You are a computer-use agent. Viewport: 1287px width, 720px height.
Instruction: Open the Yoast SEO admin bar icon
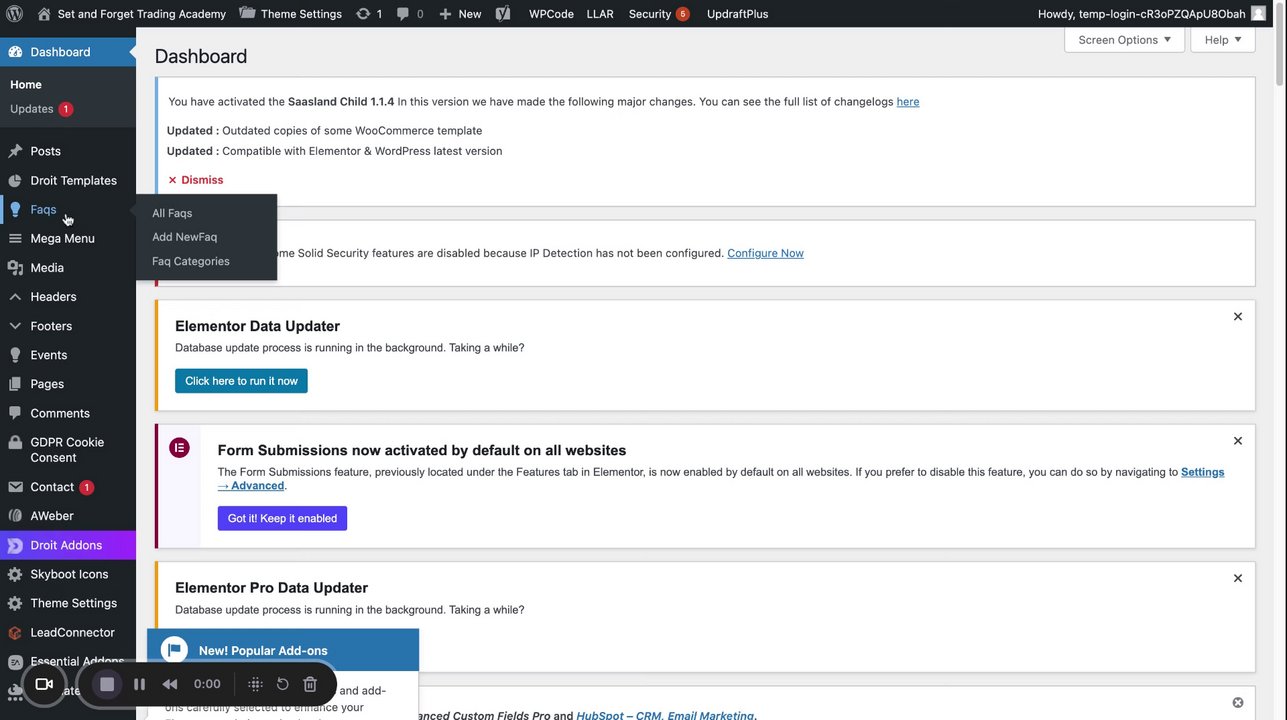[504, 14]
